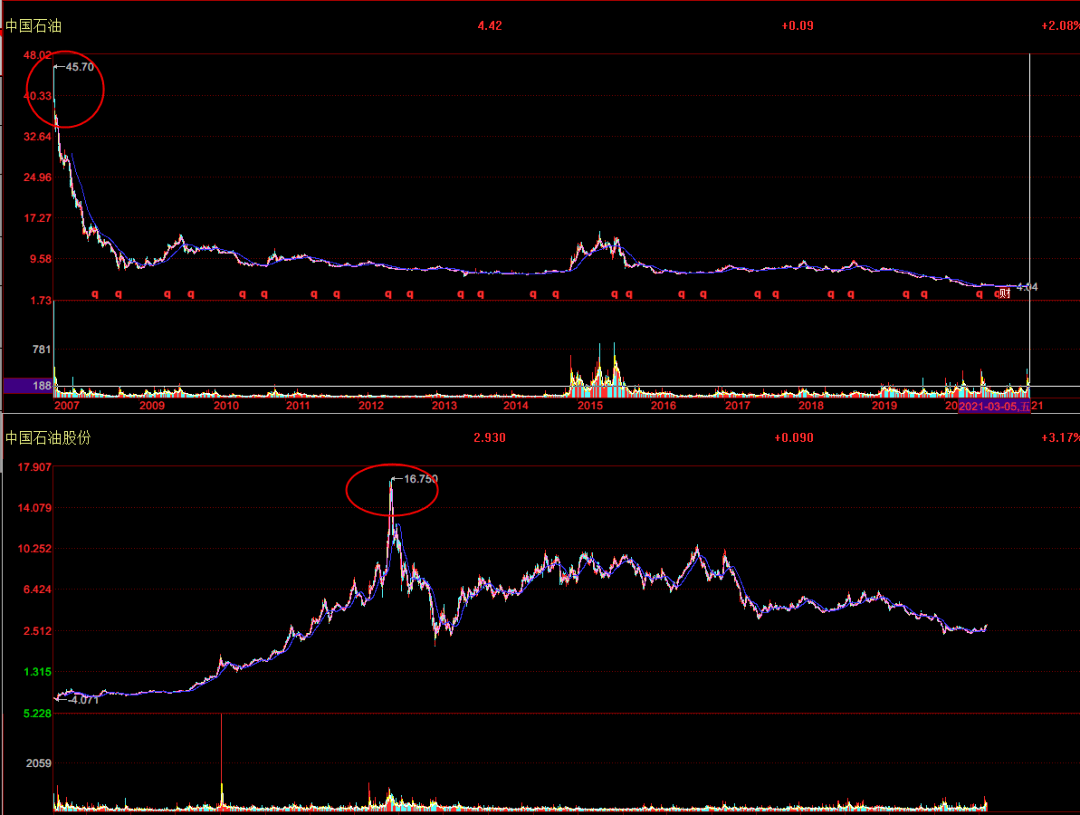The height and width of the screenshot is (815, 1080).
Task: Click the 24.96 price axis label
Action: pyautogui.click(x=38, y=177)
